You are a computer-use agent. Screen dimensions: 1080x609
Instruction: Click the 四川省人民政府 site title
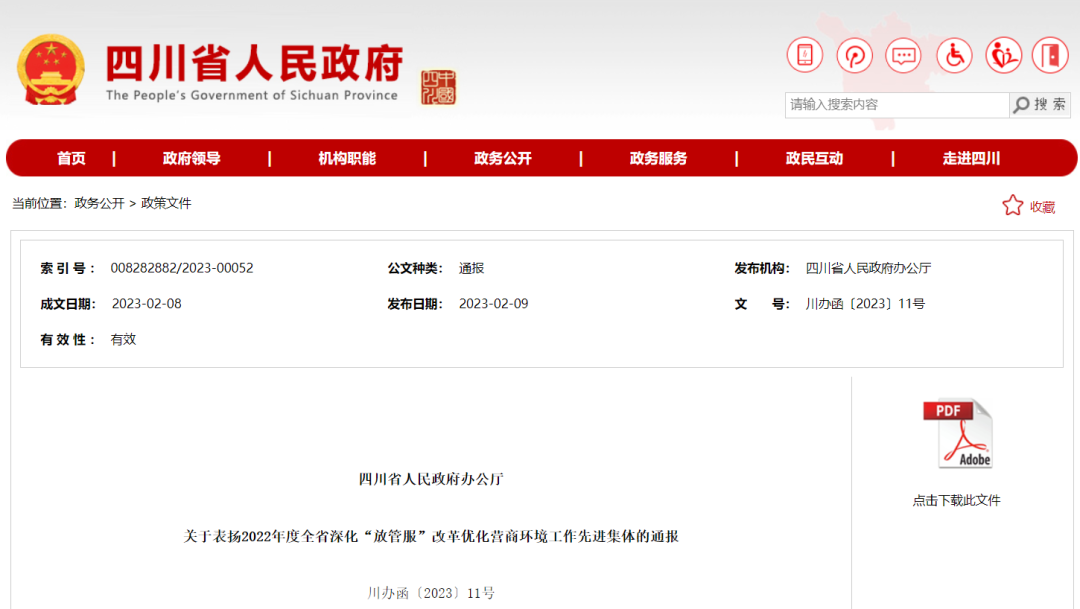[x=254, y=64]
